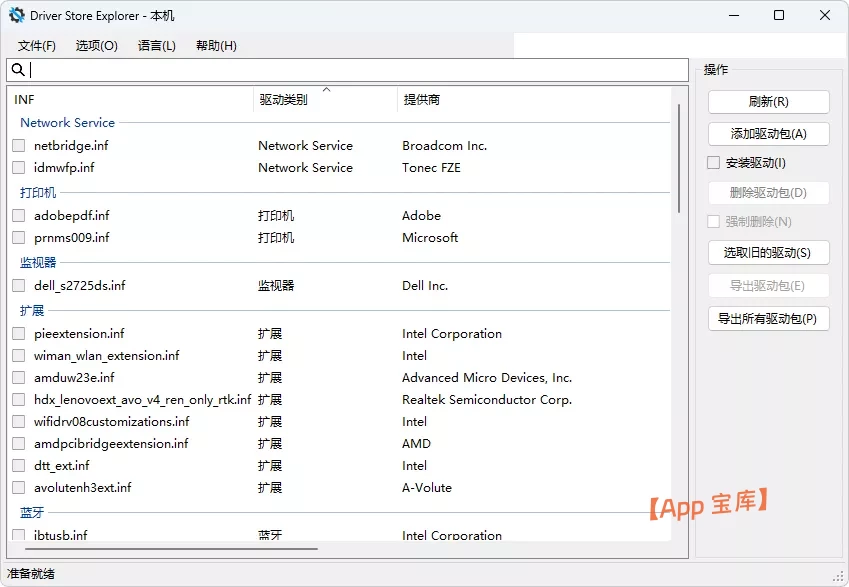Image resolution: width=849 pixels, height=587 pixels.
Task: Collapse the 扩展 group header
Action: [x=32, y=311]
